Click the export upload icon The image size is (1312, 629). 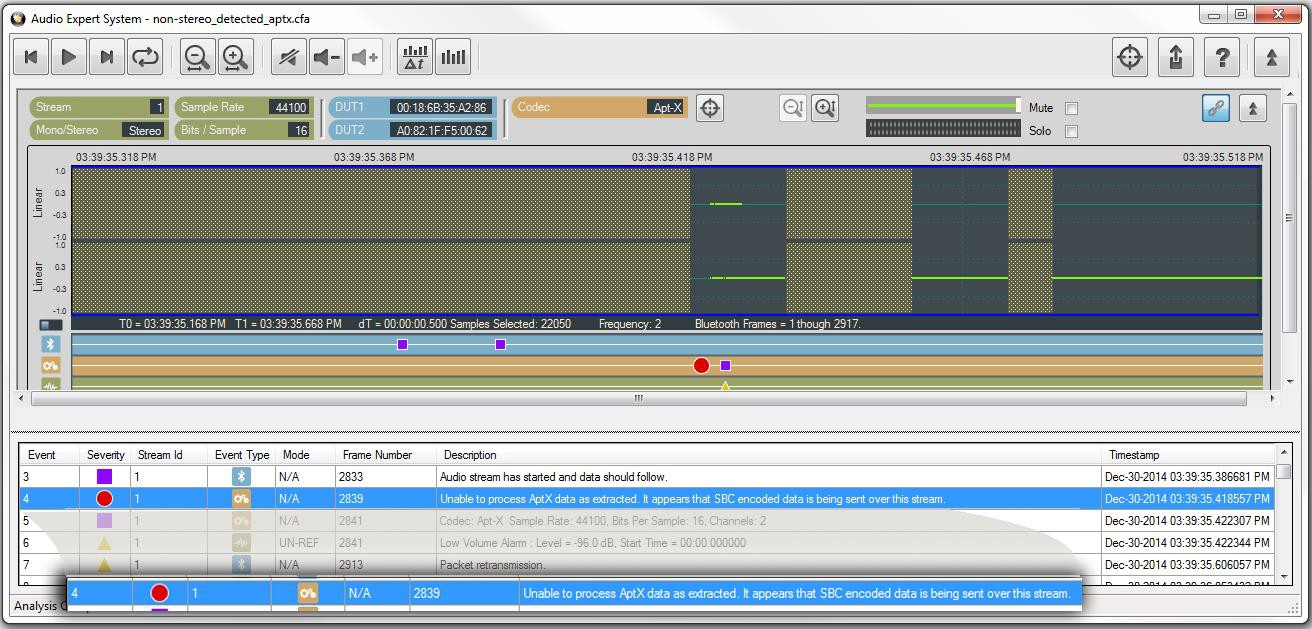pos(1176,57)
